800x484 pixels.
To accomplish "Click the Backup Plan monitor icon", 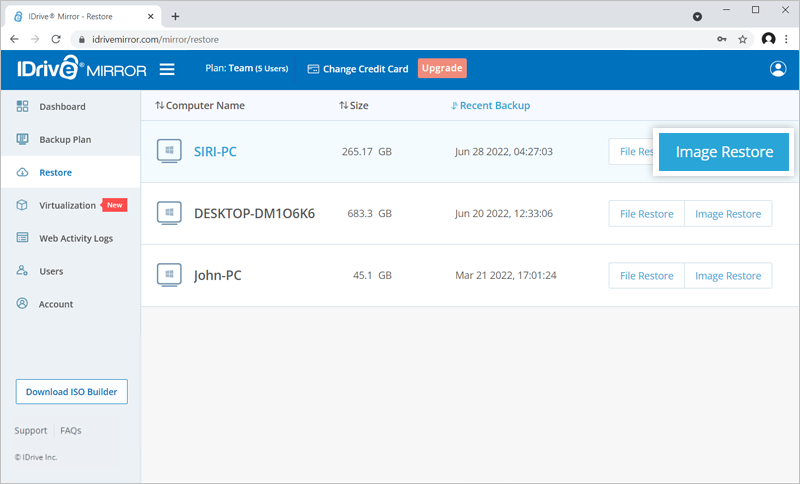I will (22, 139).
